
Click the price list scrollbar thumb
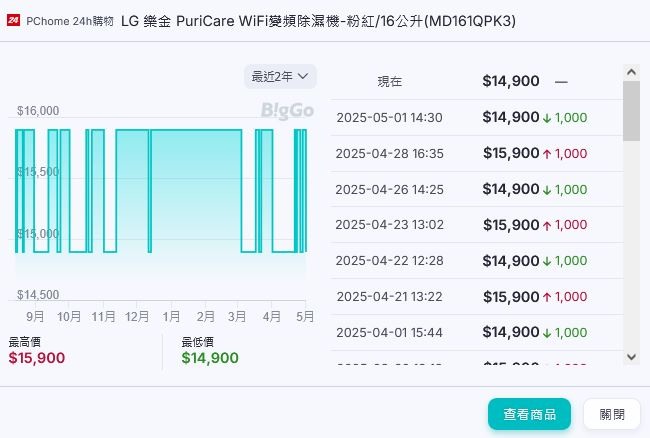[x=631, y=111]
